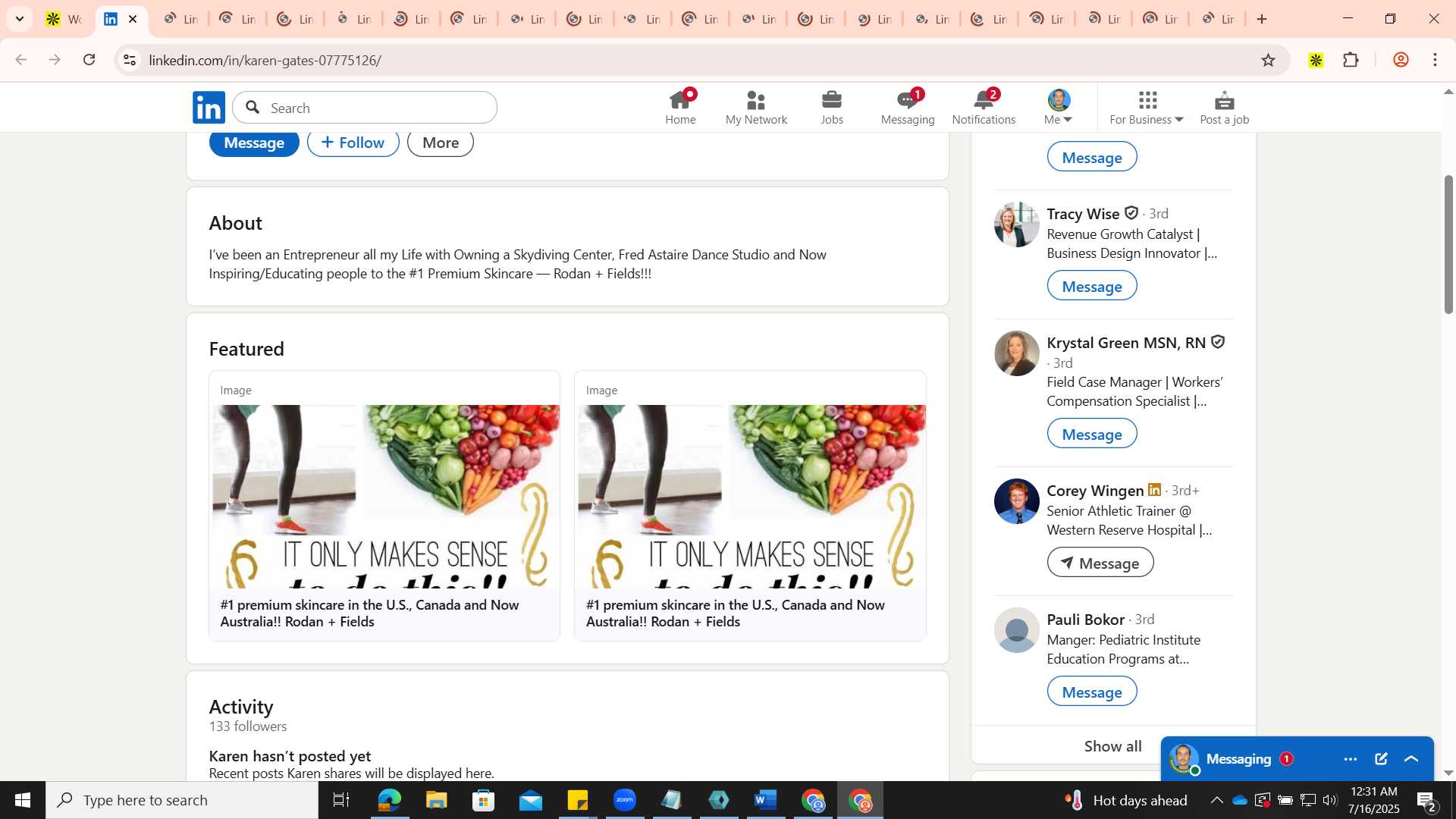Open the More profile actions button

[441, 143]
